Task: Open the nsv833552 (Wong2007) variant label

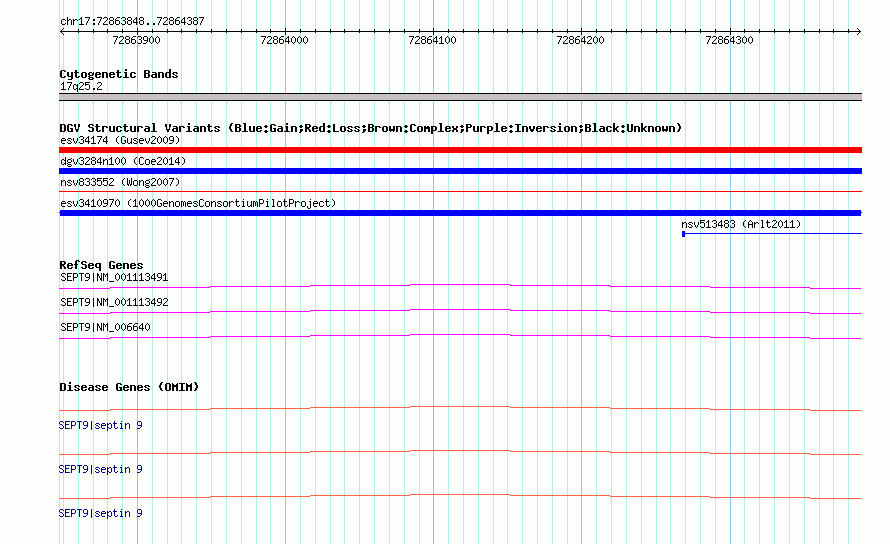Action: pos(120,182)
